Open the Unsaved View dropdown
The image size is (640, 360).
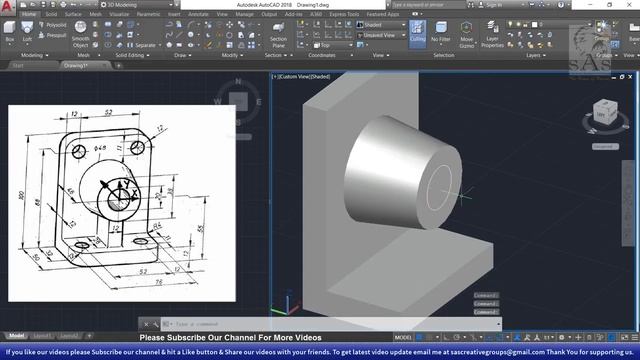pos(381,35)
